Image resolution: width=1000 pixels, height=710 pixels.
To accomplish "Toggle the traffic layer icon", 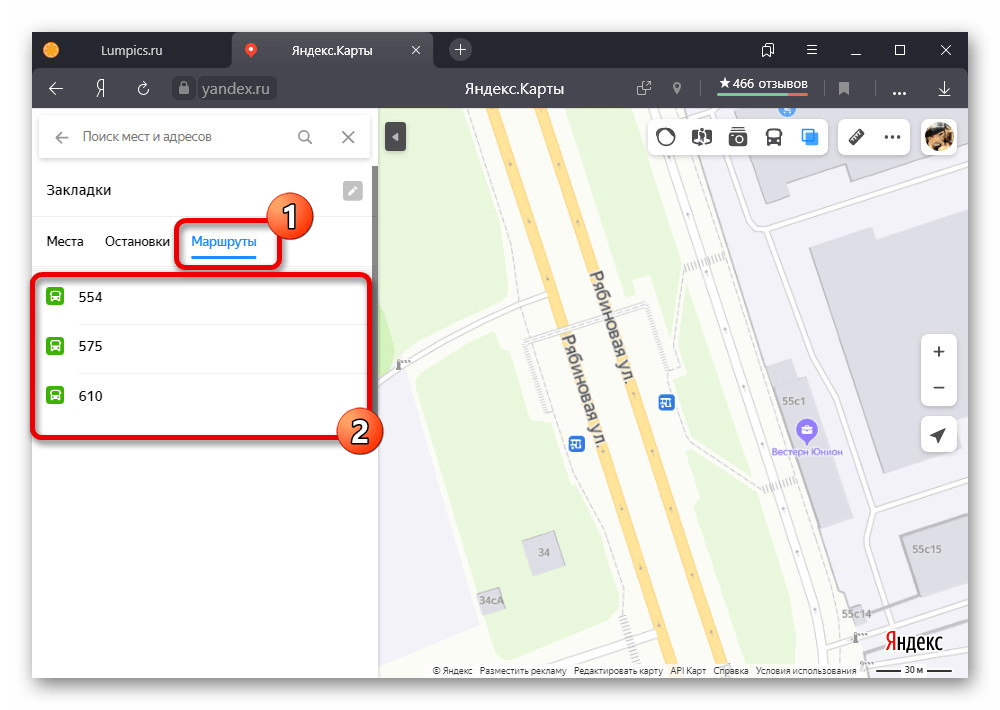I will 665,137.
